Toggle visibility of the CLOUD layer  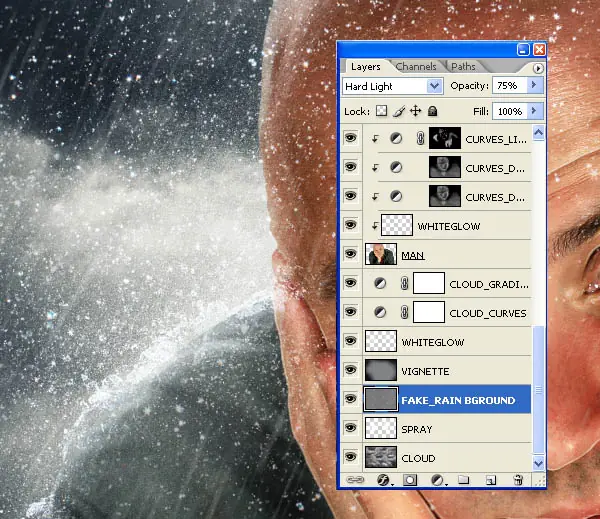pyautogui.click(x=351, y=457)
